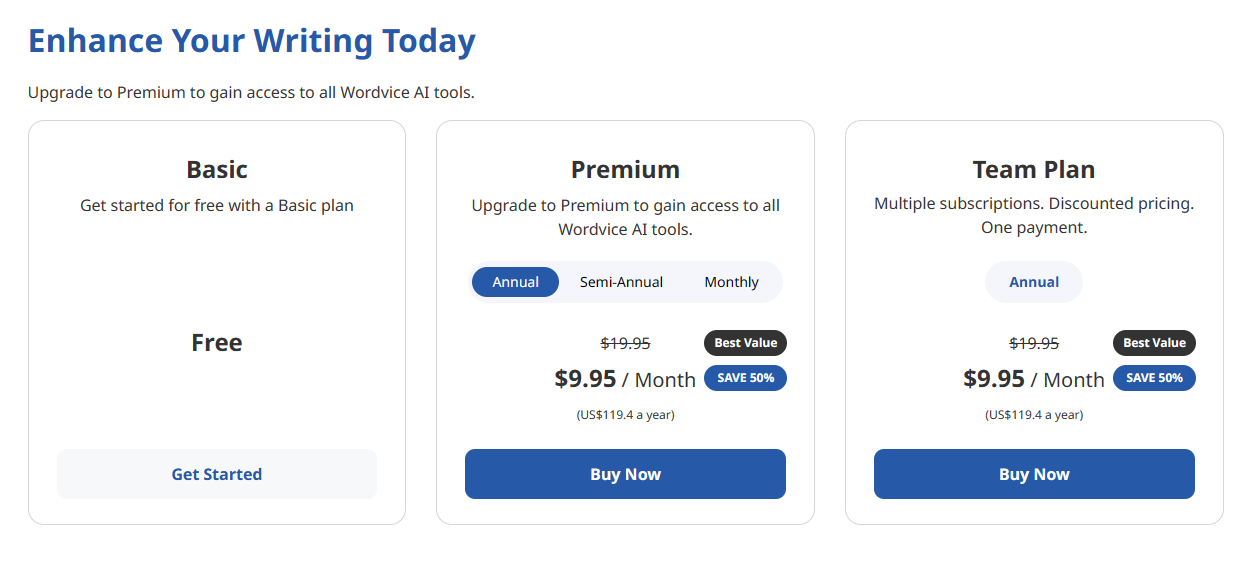This screenshot has width=1251, height=587.
Task: Click the Enhance Your Writing Today heading
Action: pos(252,42)
